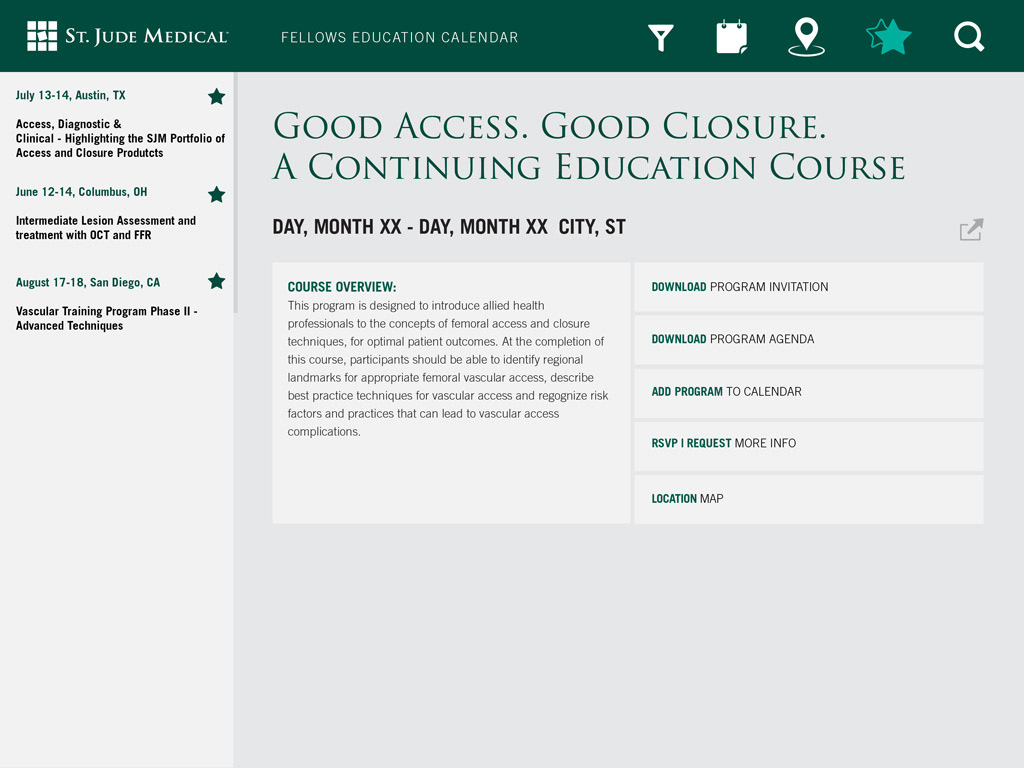Add Program to Calendar
The width and height of the screenshot is (1024, 768).
pos(808,392)
